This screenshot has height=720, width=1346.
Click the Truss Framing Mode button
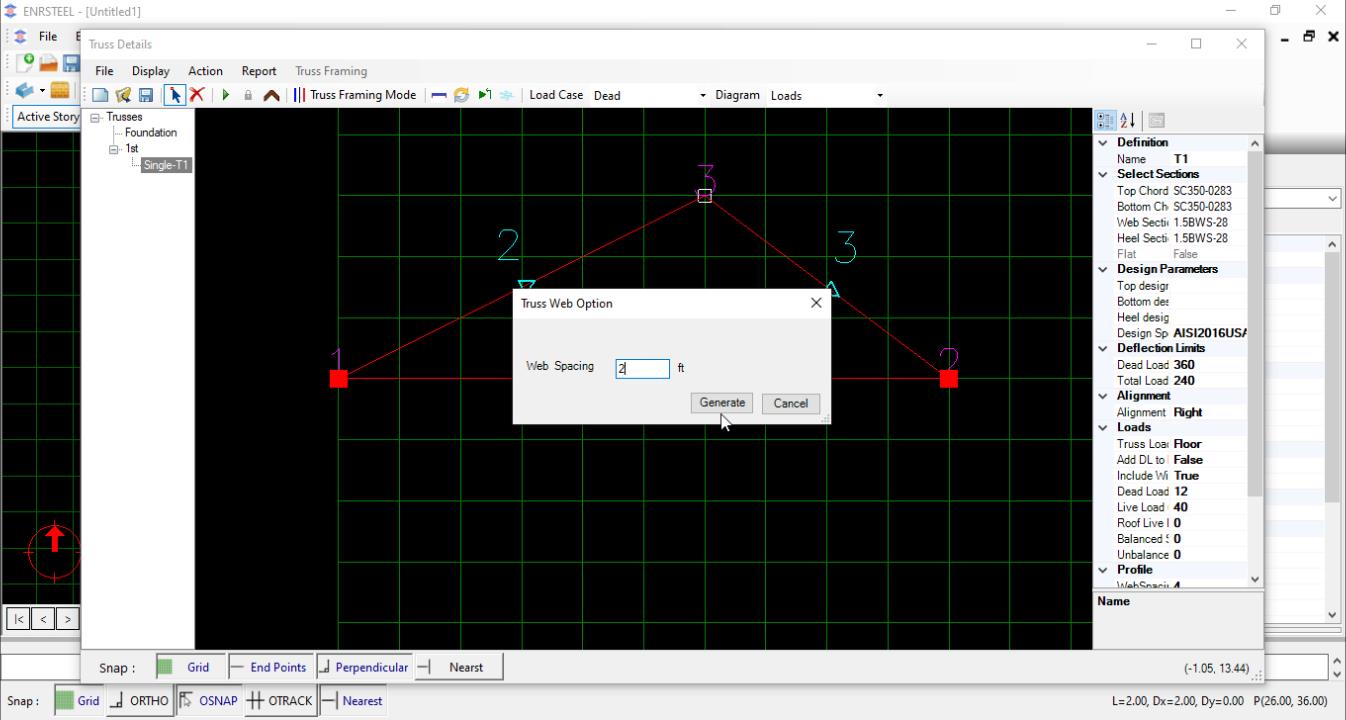(354, 95)
